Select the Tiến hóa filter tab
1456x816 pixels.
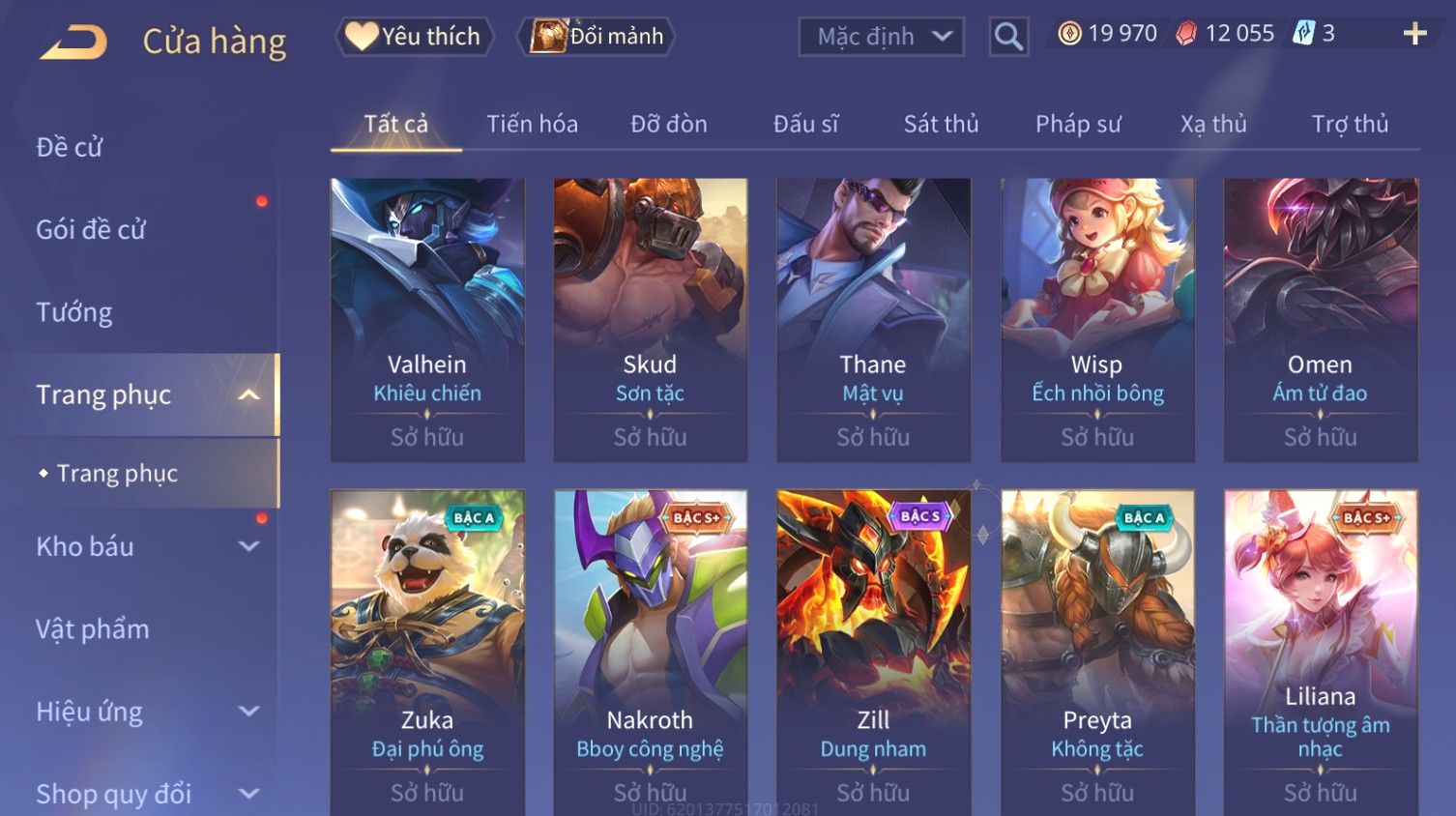[x=532, y=124]
